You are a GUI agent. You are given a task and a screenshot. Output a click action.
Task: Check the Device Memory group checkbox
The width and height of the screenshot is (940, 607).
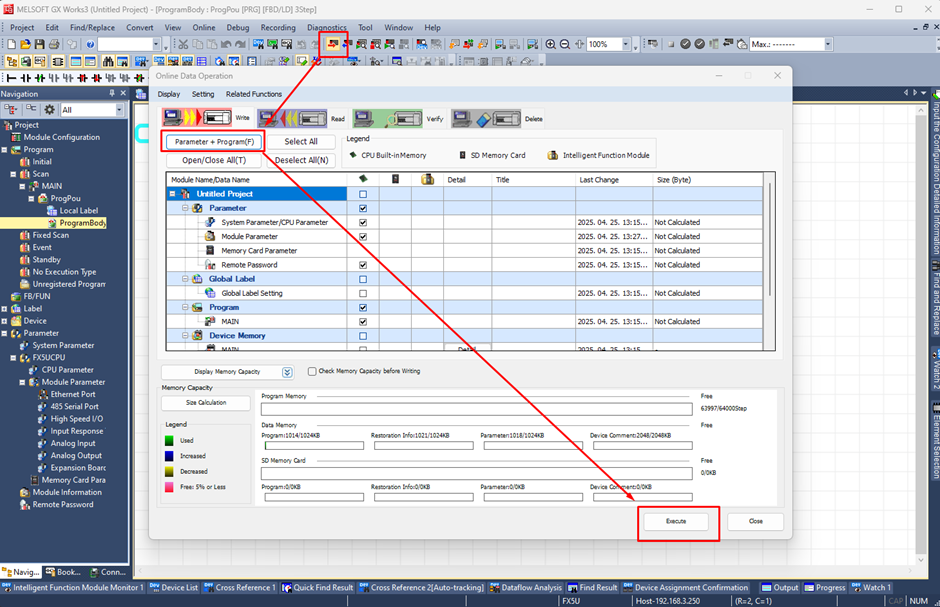(363, 336)
